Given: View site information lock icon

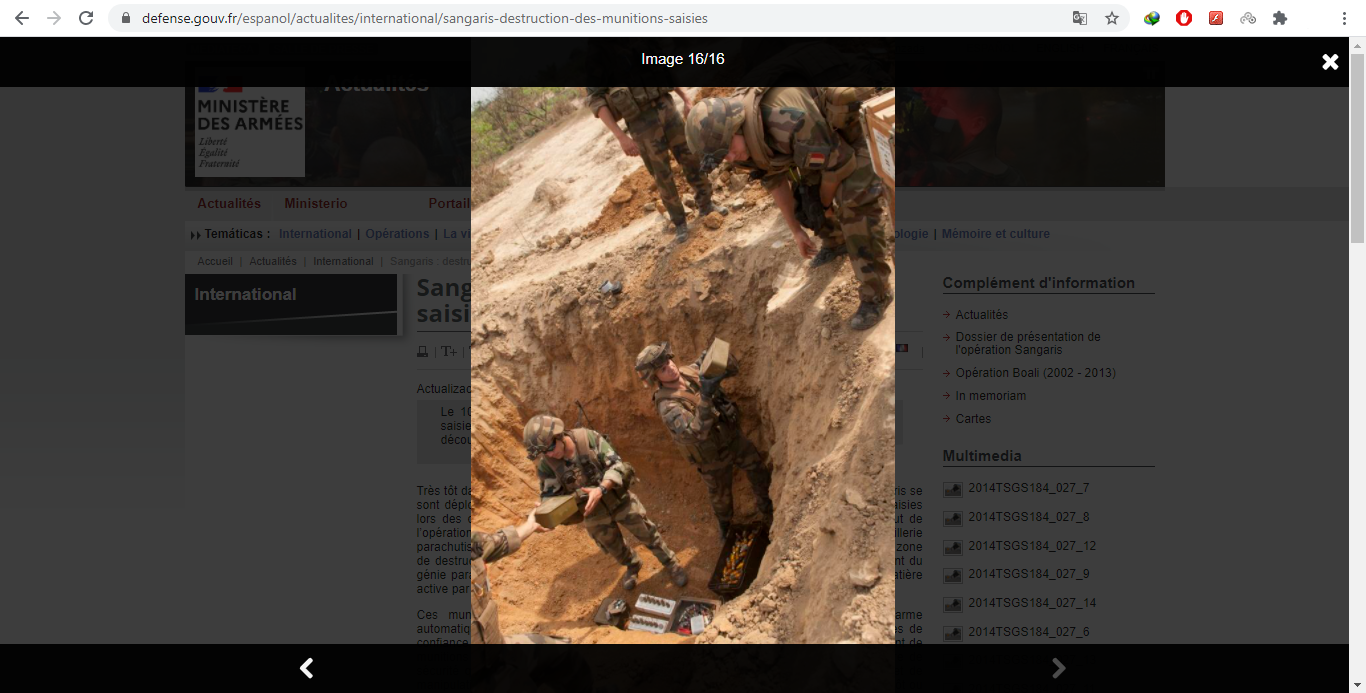Looking at the screenshot, I should [x=125, y=18].
